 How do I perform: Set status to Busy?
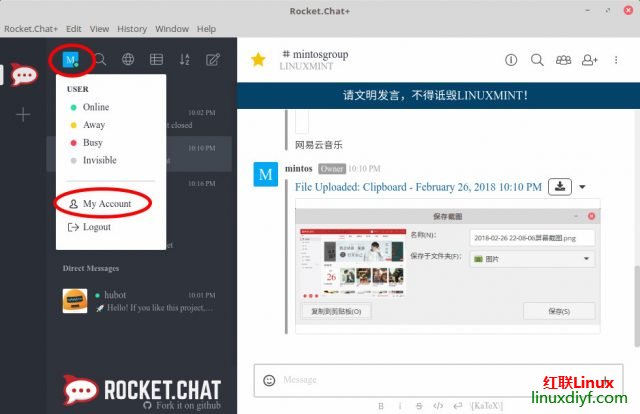92,143
